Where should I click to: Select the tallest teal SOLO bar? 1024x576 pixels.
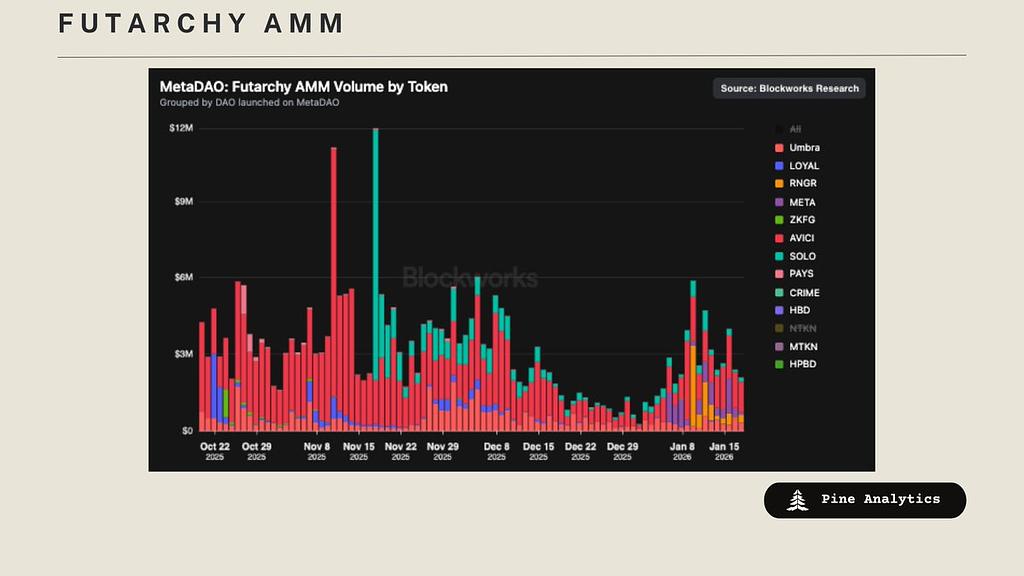(x=375, y=250)
